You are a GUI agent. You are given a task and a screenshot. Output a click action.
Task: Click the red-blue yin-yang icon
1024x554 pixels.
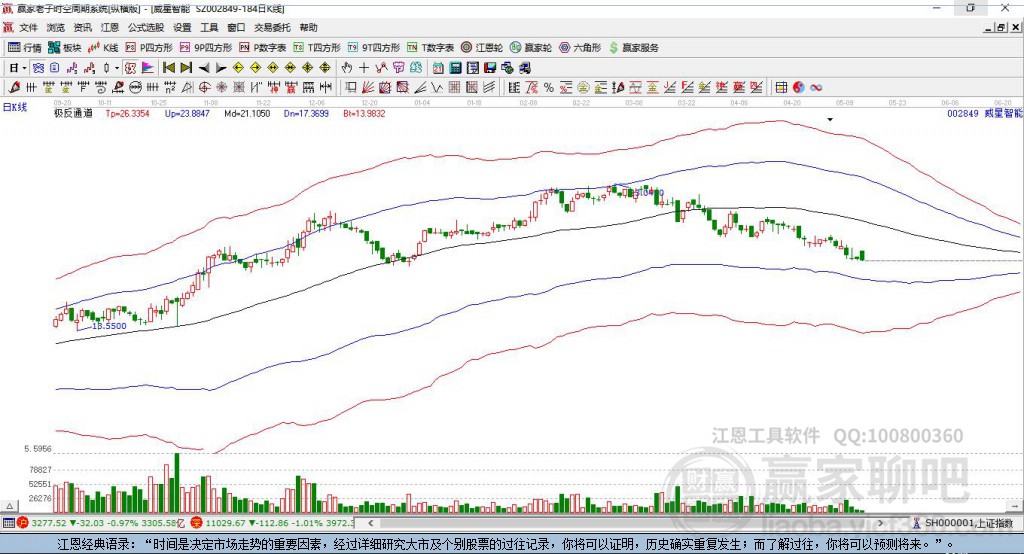[x=798, y=88]
